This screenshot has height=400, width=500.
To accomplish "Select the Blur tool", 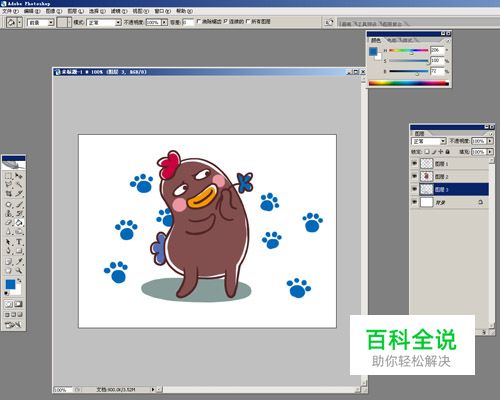I will click(x=9, y=231).
